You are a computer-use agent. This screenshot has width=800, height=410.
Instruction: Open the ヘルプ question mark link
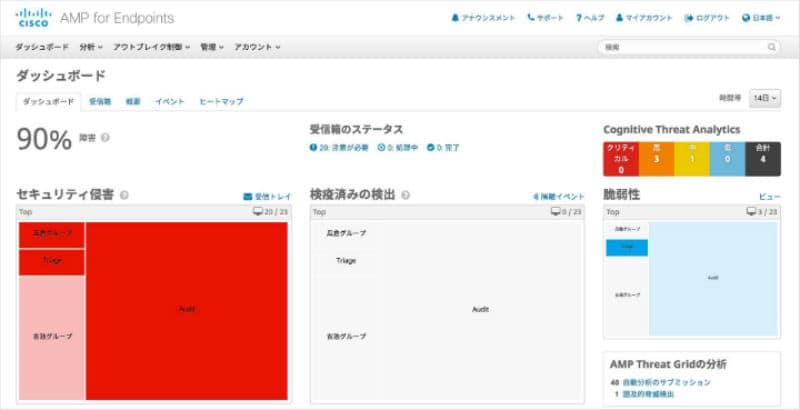point(590,18)
